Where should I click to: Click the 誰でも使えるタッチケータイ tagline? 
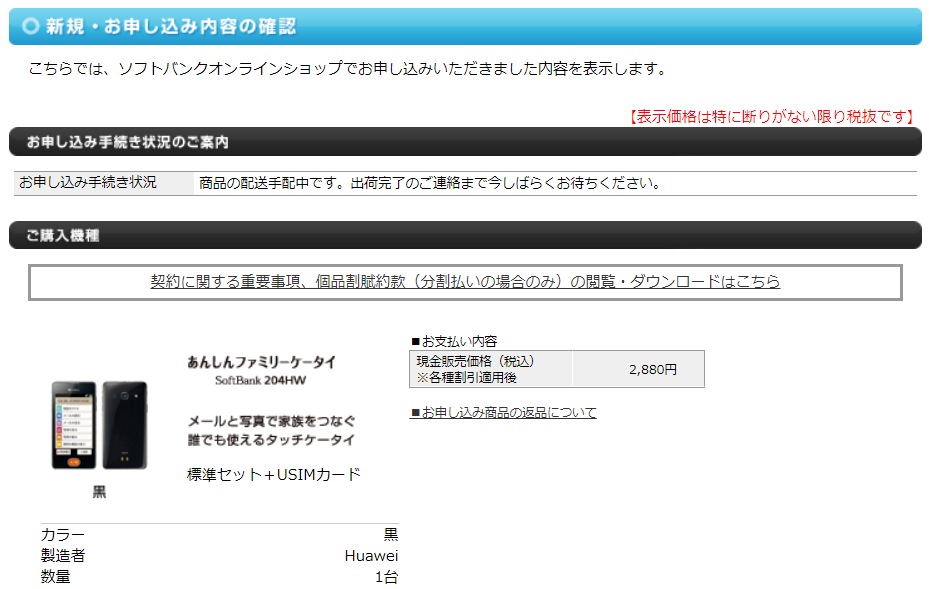tap(271, 440)
